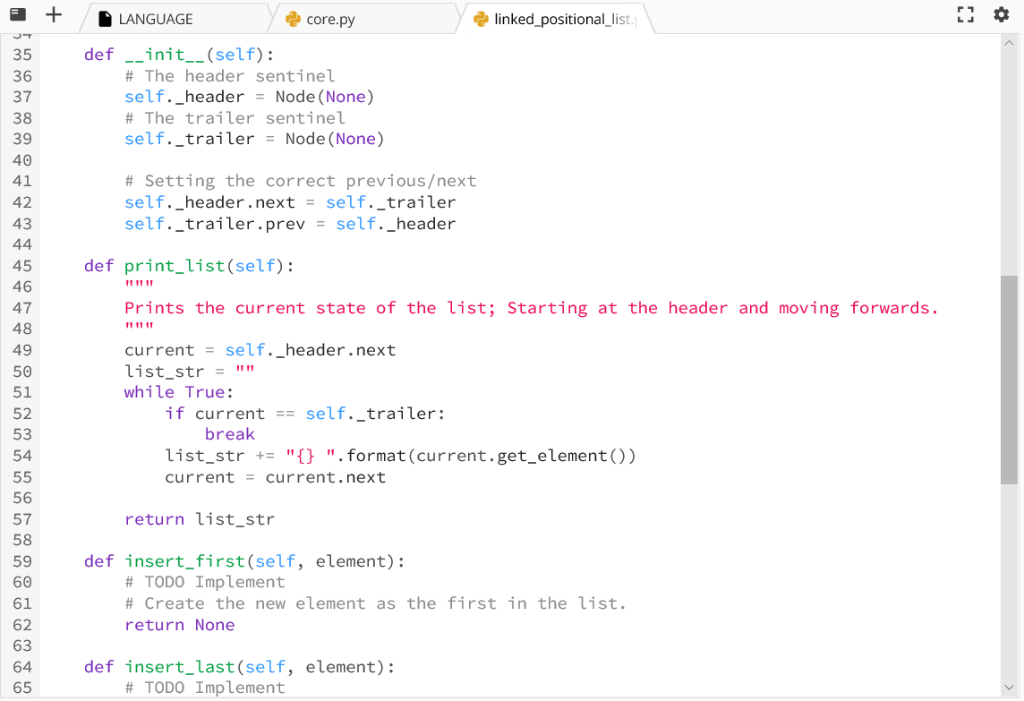Open the file tree panel icon
Image resolution: width=1024 pixels, height=701 pixels.
click(x=18, y=14)
